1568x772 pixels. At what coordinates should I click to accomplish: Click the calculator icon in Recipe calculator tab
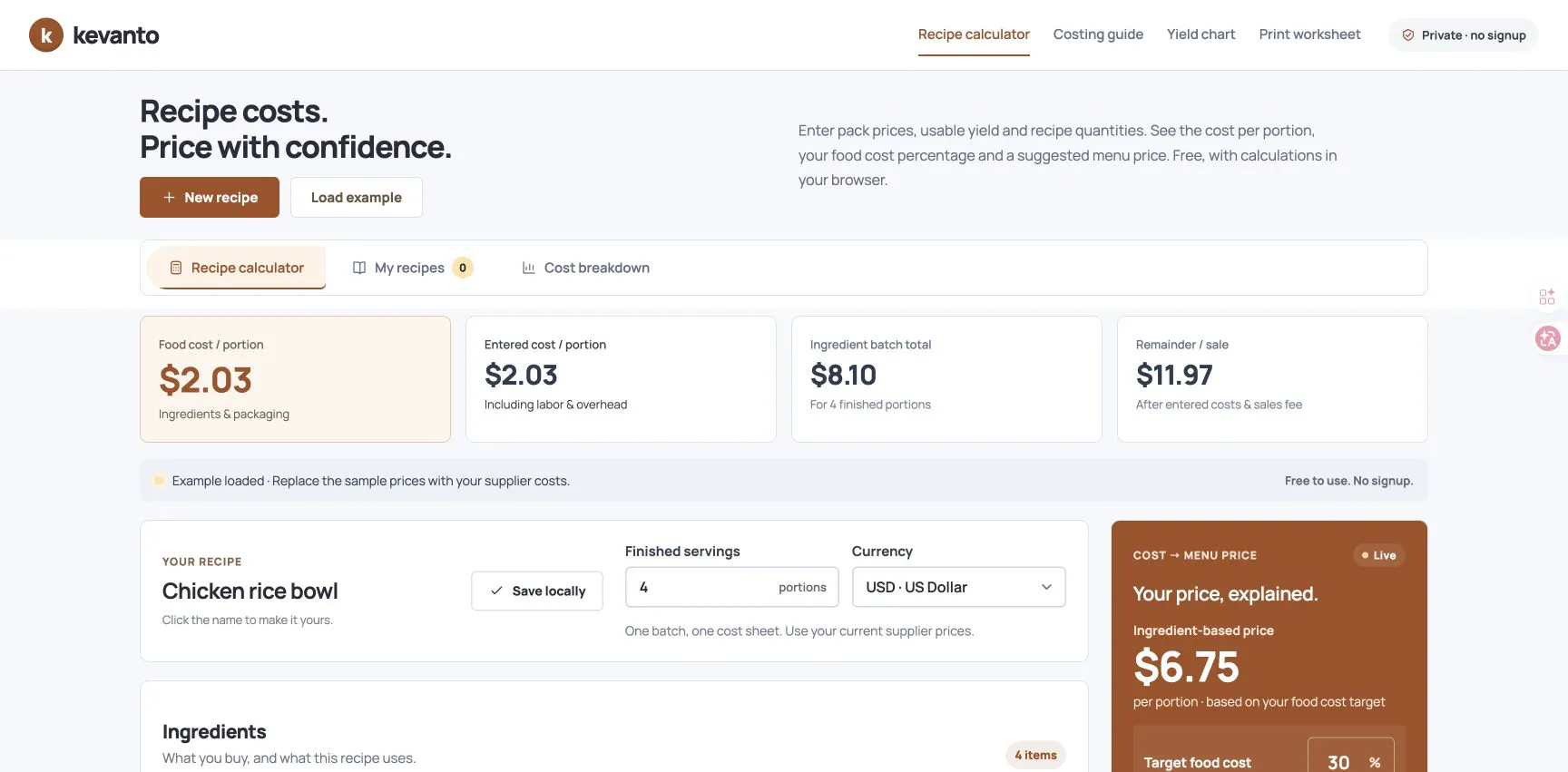[176, 268]
